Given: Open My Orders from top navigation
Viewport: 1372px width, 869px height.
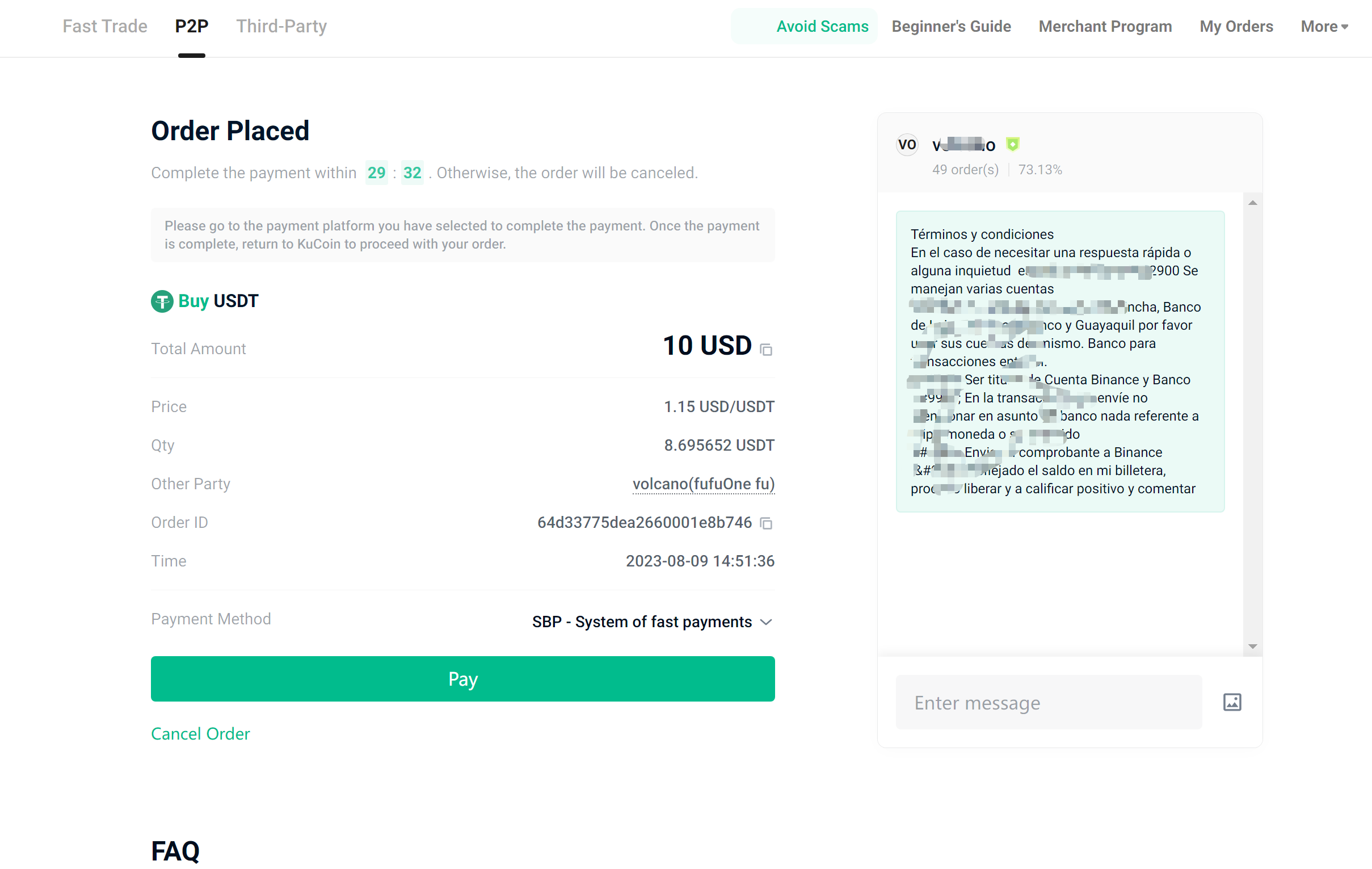Looking at the screenshot, I should click(1236, 27).
